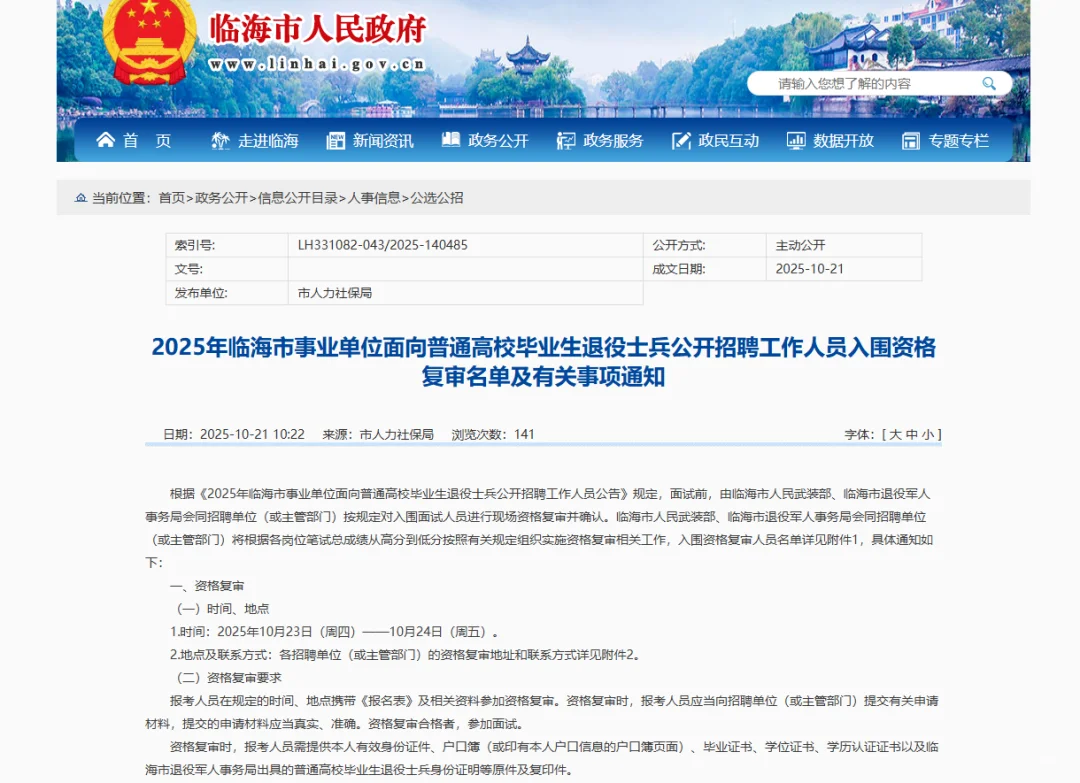The height and width of the screenshot is (783, 1080).
Task: Click the 政务服务 nav icon
Action: (565, 140)
